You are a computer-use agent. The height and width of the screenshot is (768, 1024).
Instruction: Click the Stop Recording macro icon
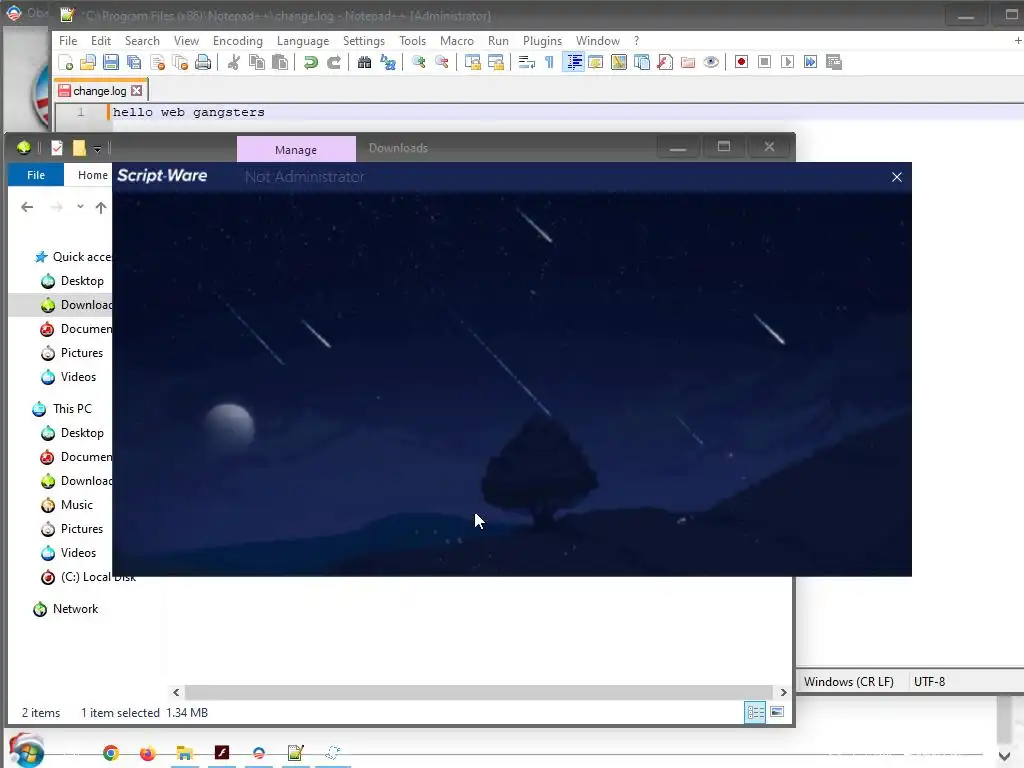pos(764,62)
